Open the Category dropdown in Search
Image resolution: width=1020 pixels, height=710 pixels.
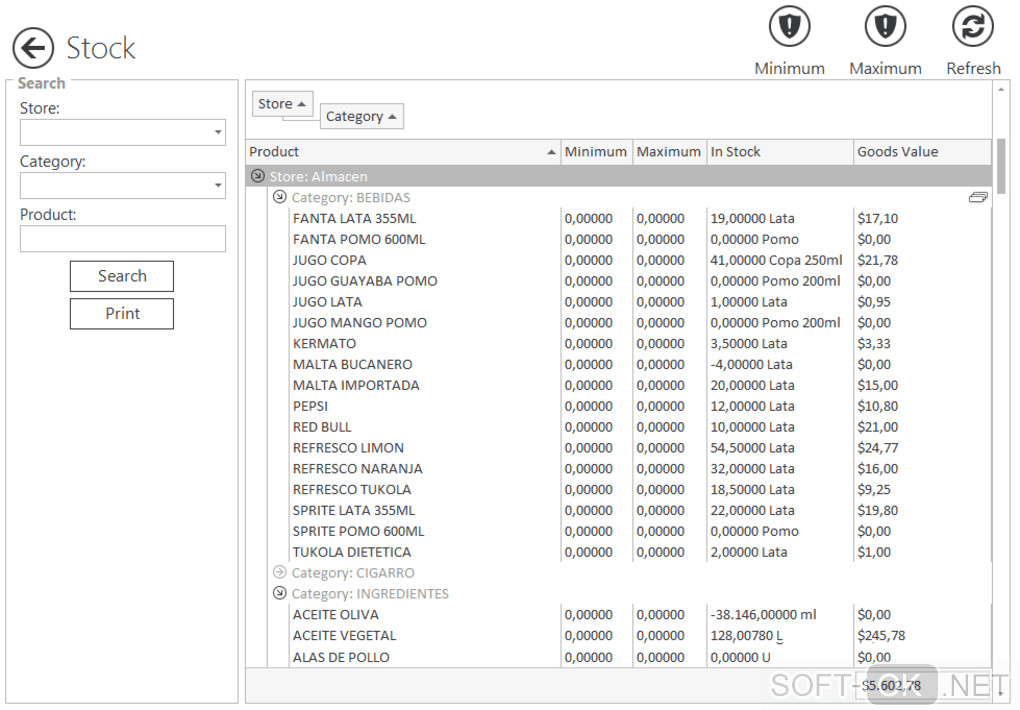(218, 185)
